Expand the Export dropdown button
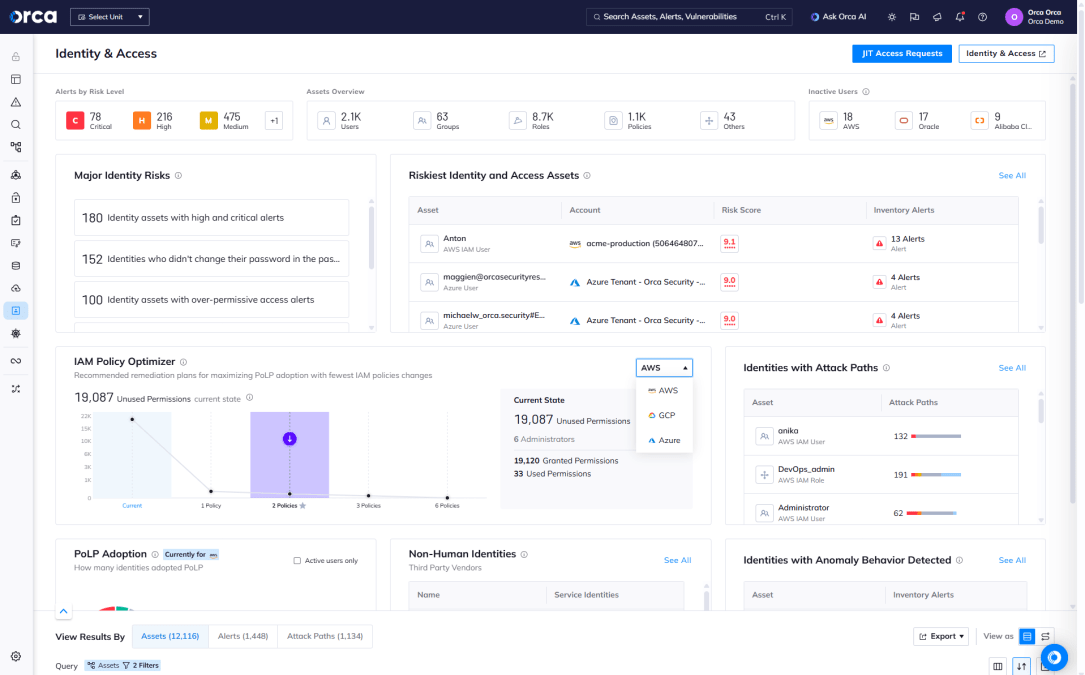This screenshot has width=1085, height=675. 941,636
